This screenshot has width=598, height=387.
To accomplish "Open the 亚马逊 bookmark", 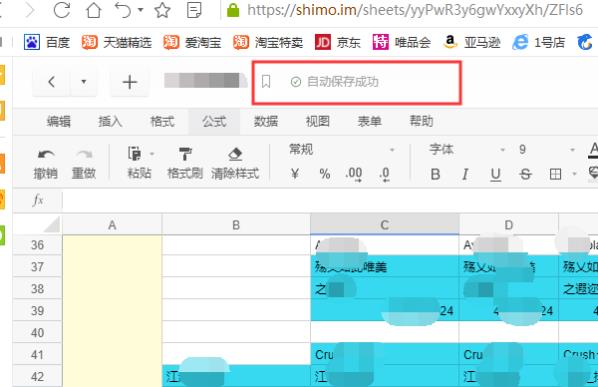I will click(472, 42).
